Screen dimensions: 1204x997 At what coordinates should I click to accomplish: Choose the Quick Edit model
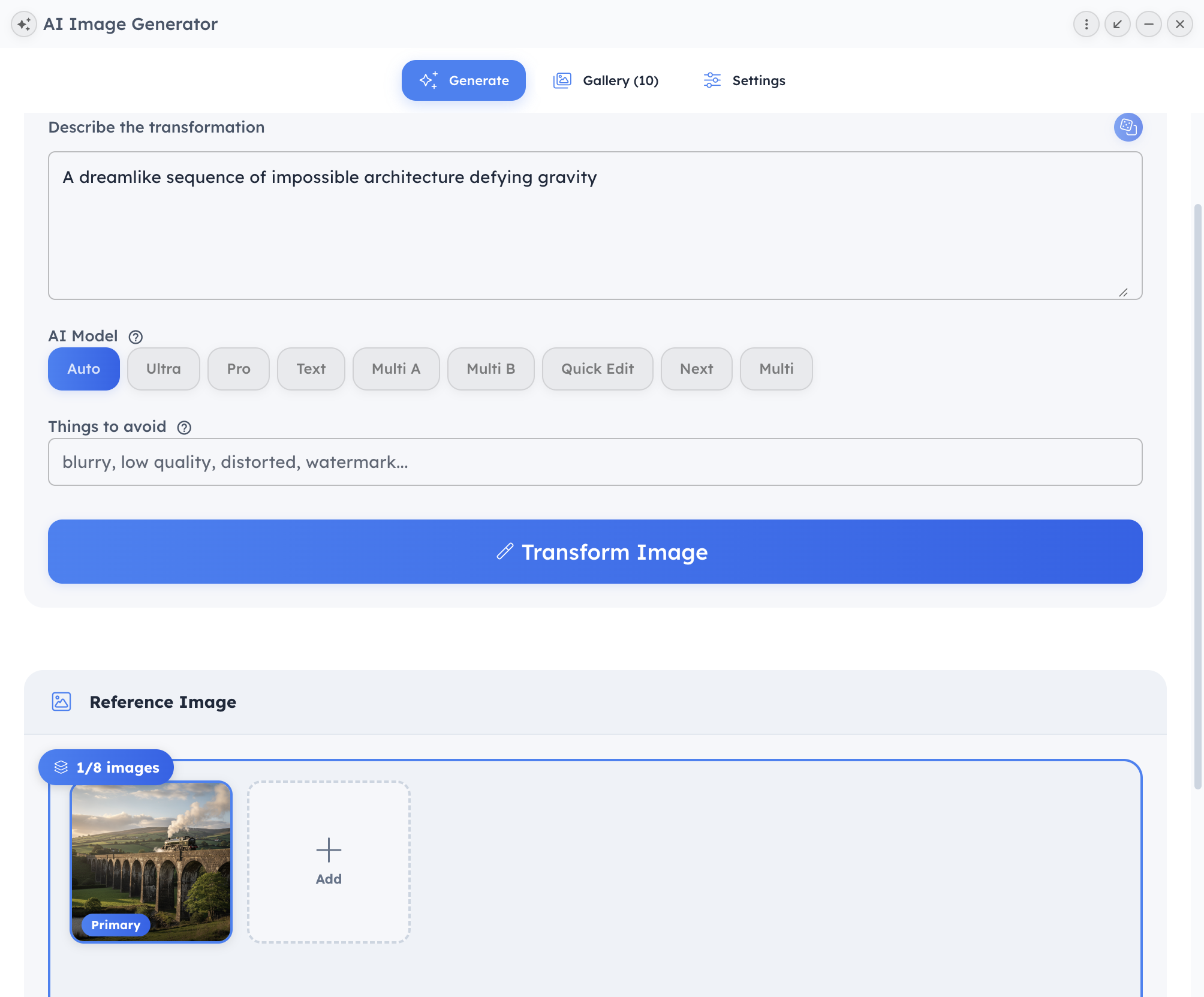597,369
